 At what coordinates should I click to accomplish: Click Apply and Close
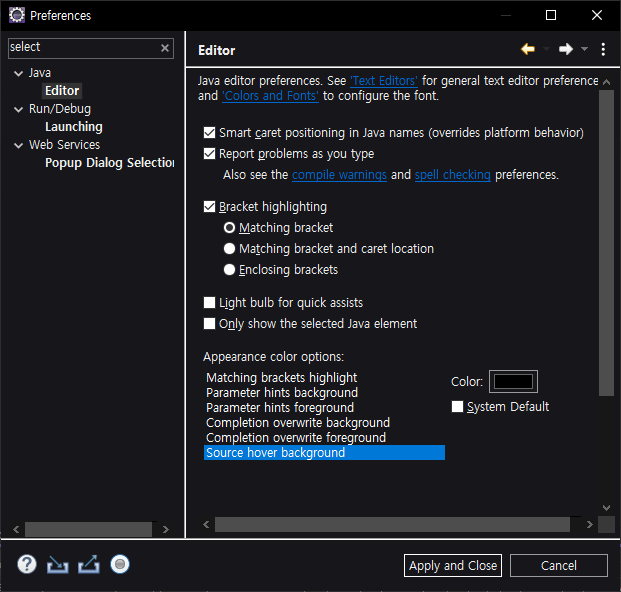[453, 565]
